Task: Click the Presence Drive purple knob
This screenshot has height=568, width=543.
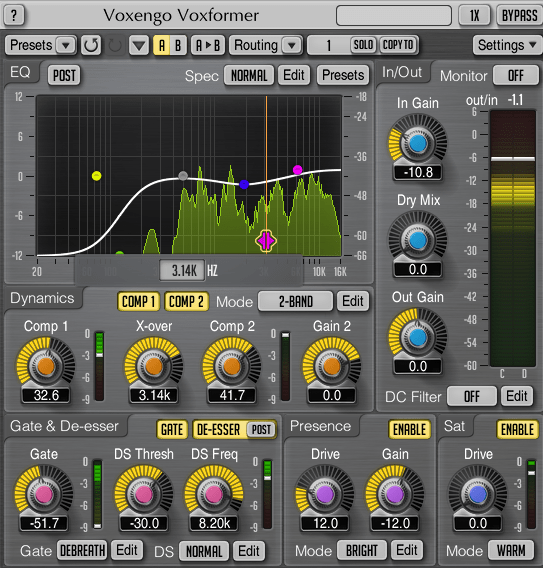Action: point(325,494)
